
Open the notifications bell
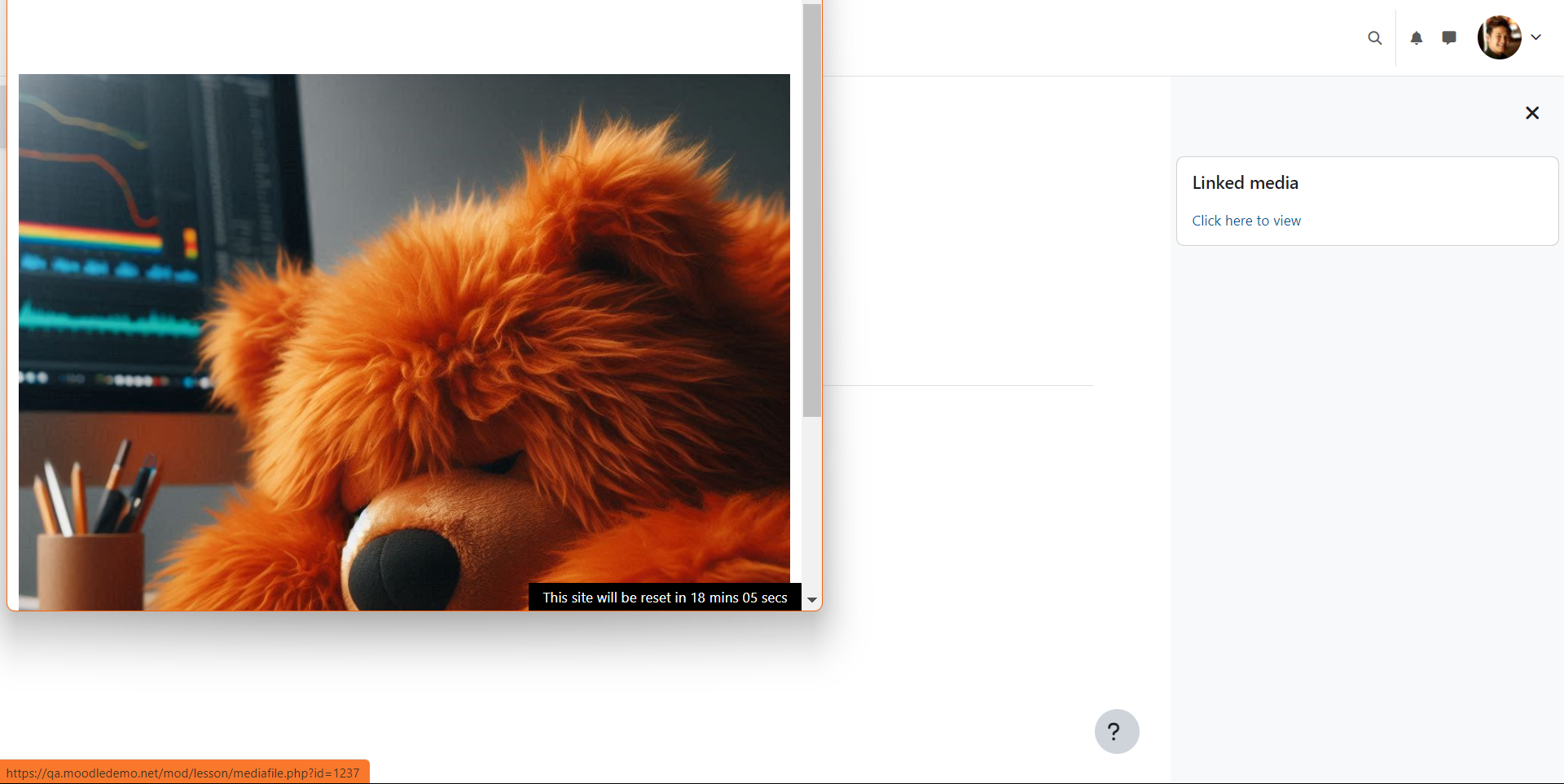tap(1417, 37)
